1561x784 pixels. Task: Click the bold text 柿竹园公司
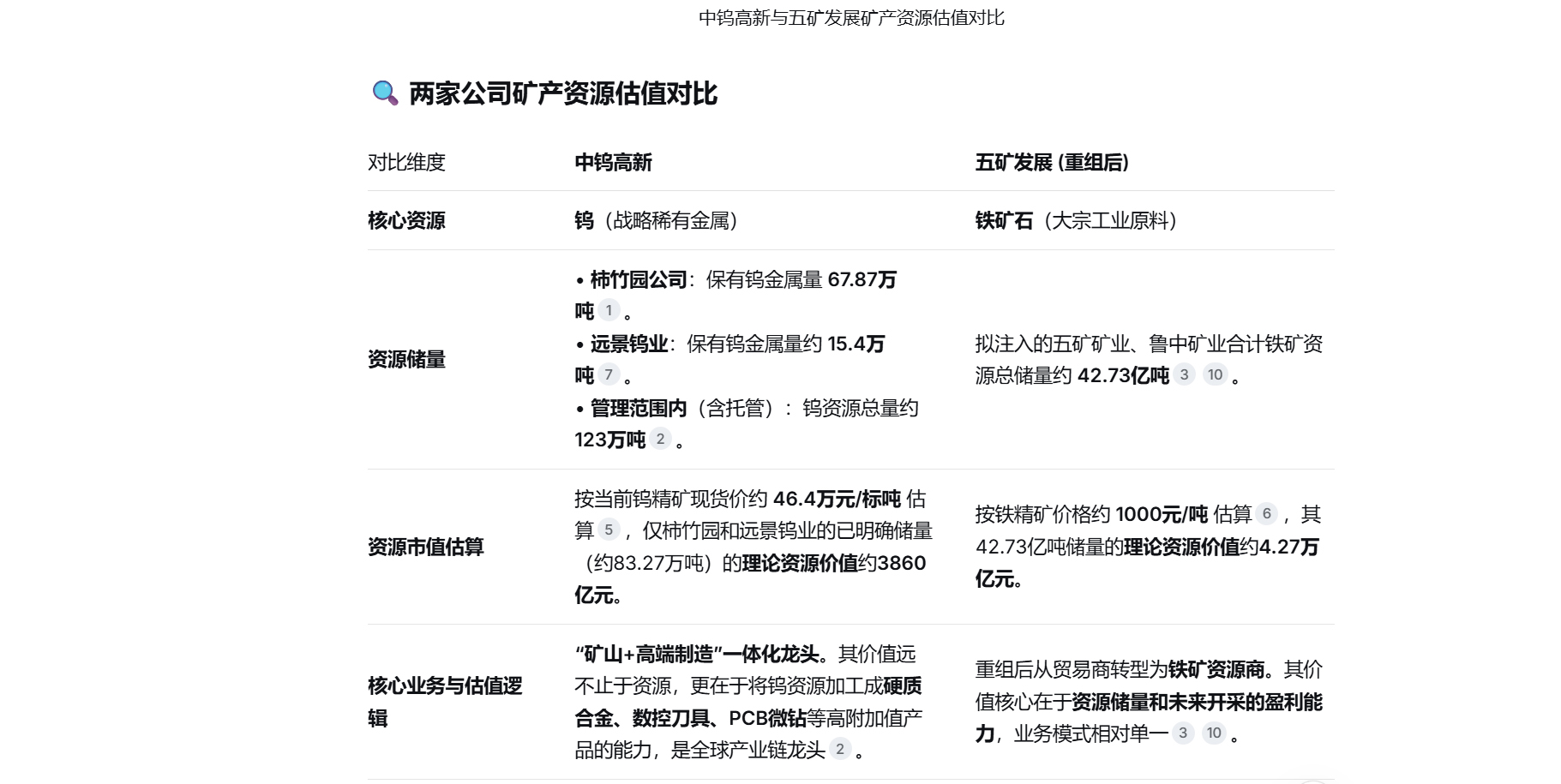pyautogui.click(x=639, y=279)
